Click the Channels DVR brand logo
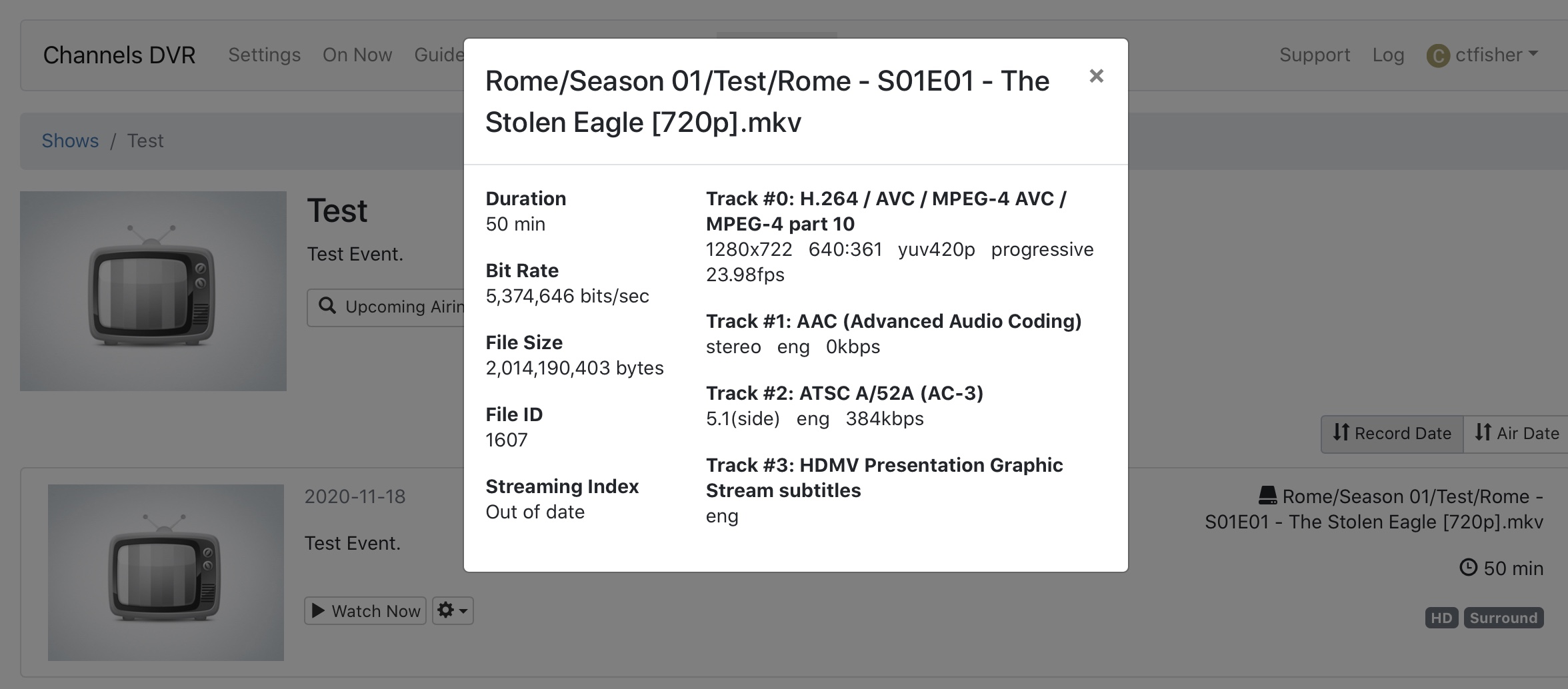Screen dimensions: 1568x689 (x=119, y=55)
